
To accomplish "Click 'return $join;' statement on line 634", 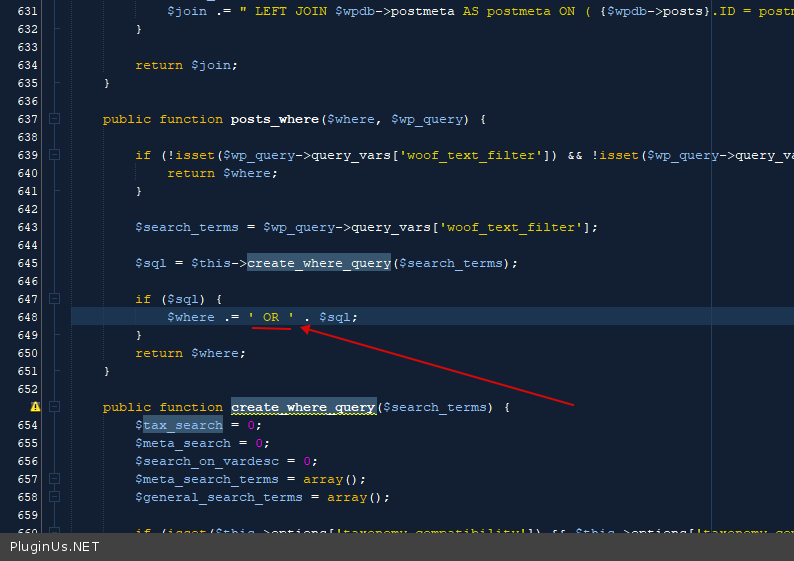I will pos(187,65).
